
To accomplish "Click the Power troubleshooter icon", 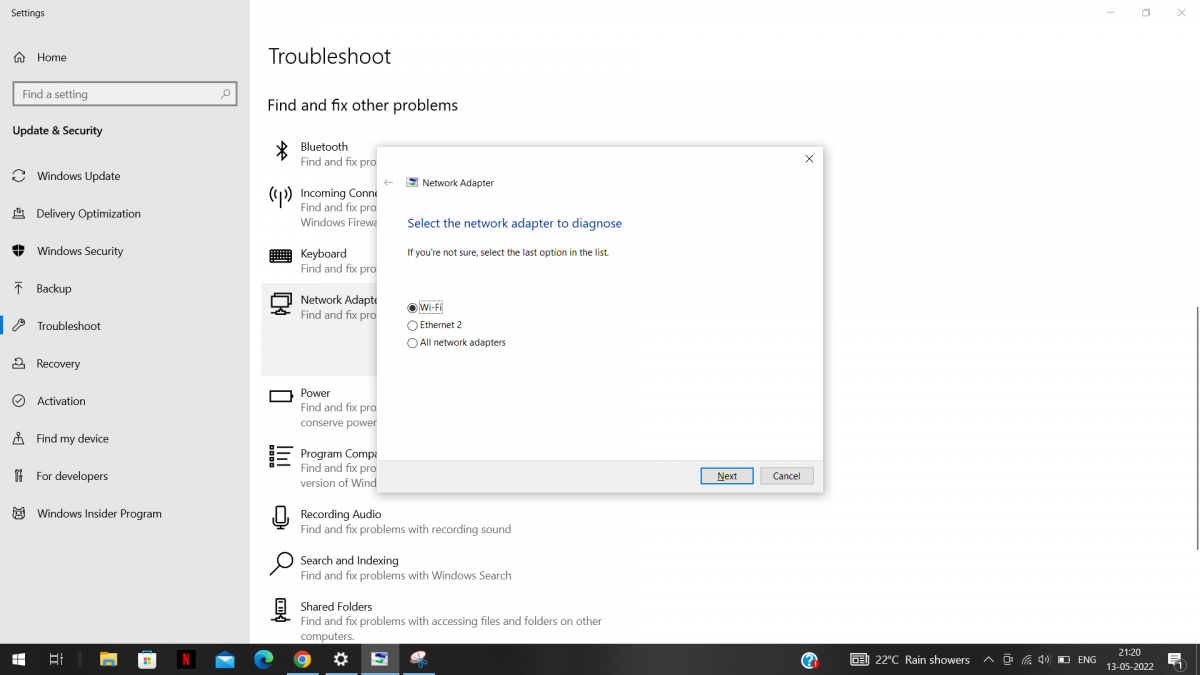I will [x=280, y=399].
